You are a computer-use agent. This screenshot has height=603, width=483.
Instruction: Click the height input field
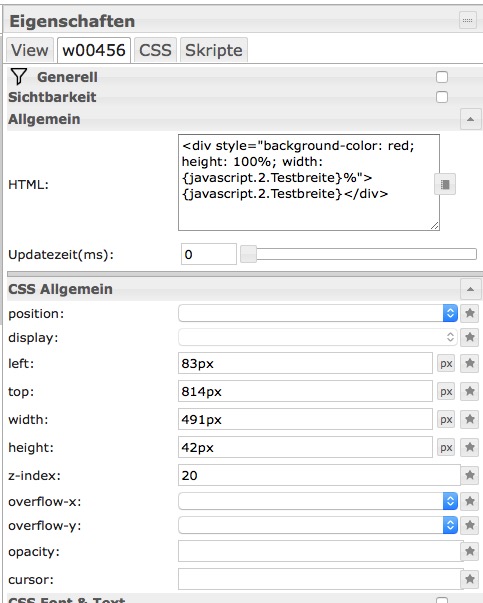pos(305,447)
